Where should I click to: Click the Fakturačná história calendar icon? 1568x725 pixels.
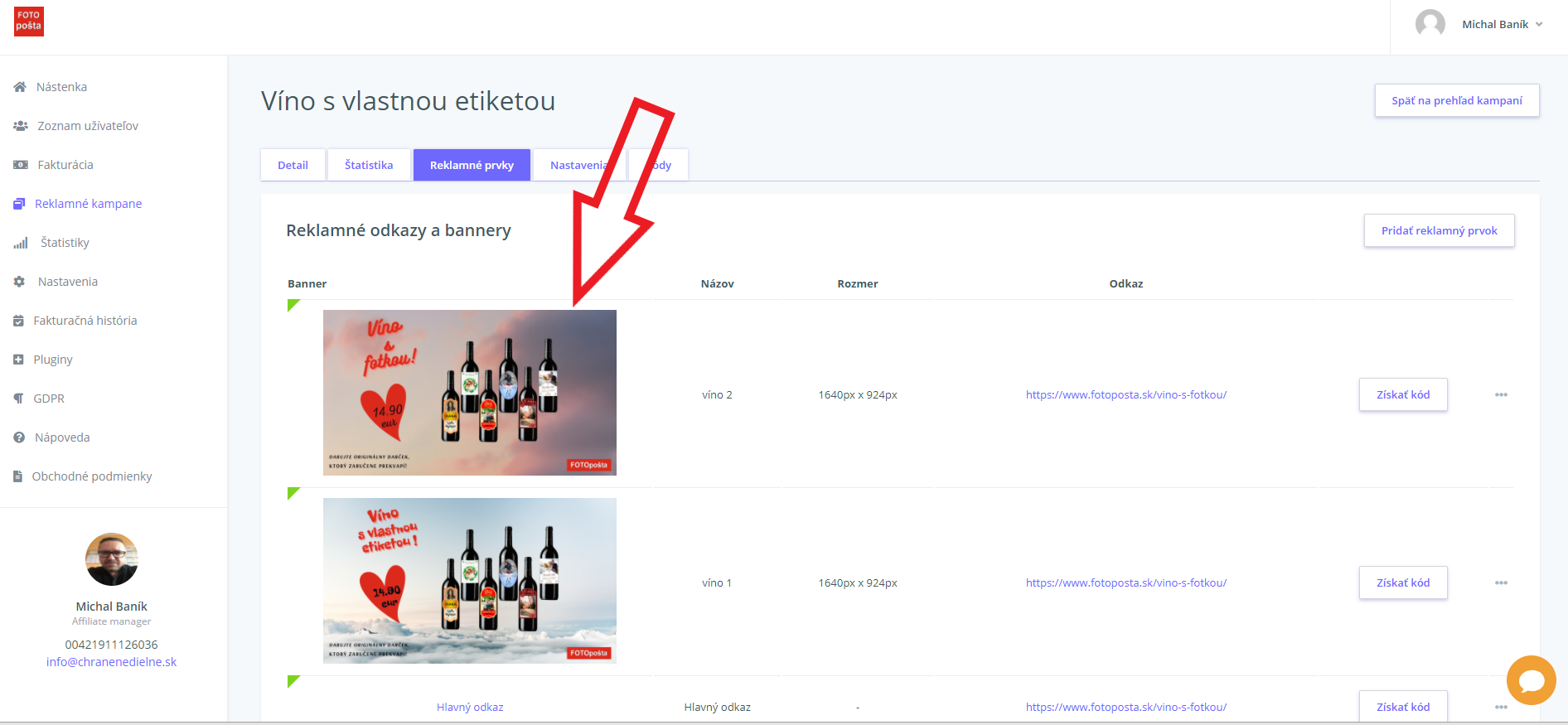click(18, 321)
